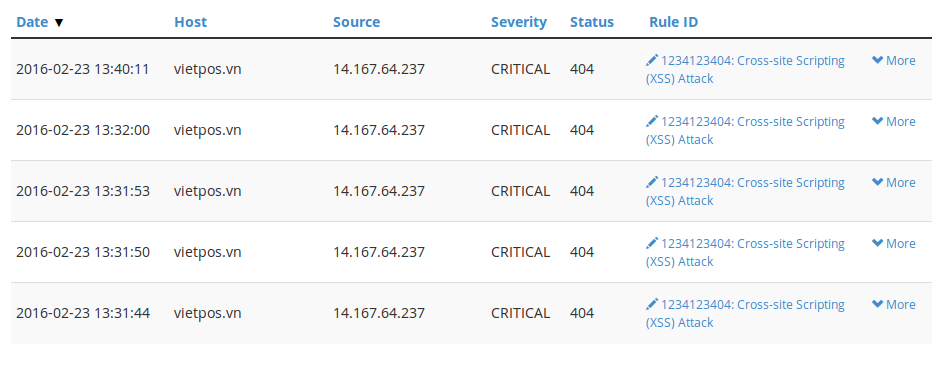Toggle the Date sort arrow
This screenshot has width=932, height=369.
pos(58,23)
